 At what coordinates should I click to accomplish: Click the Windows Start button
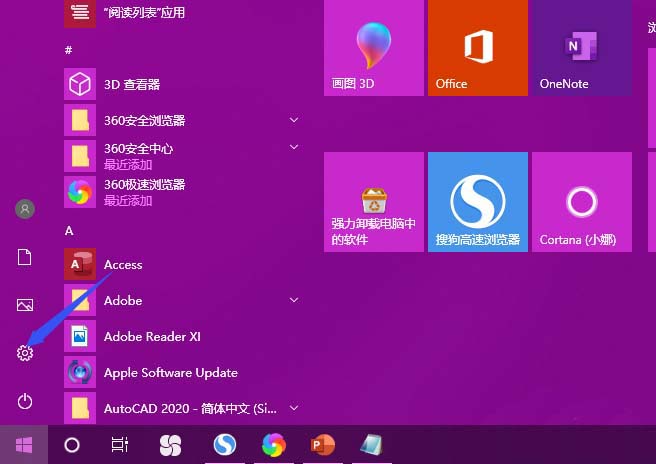tap(24, 445)
